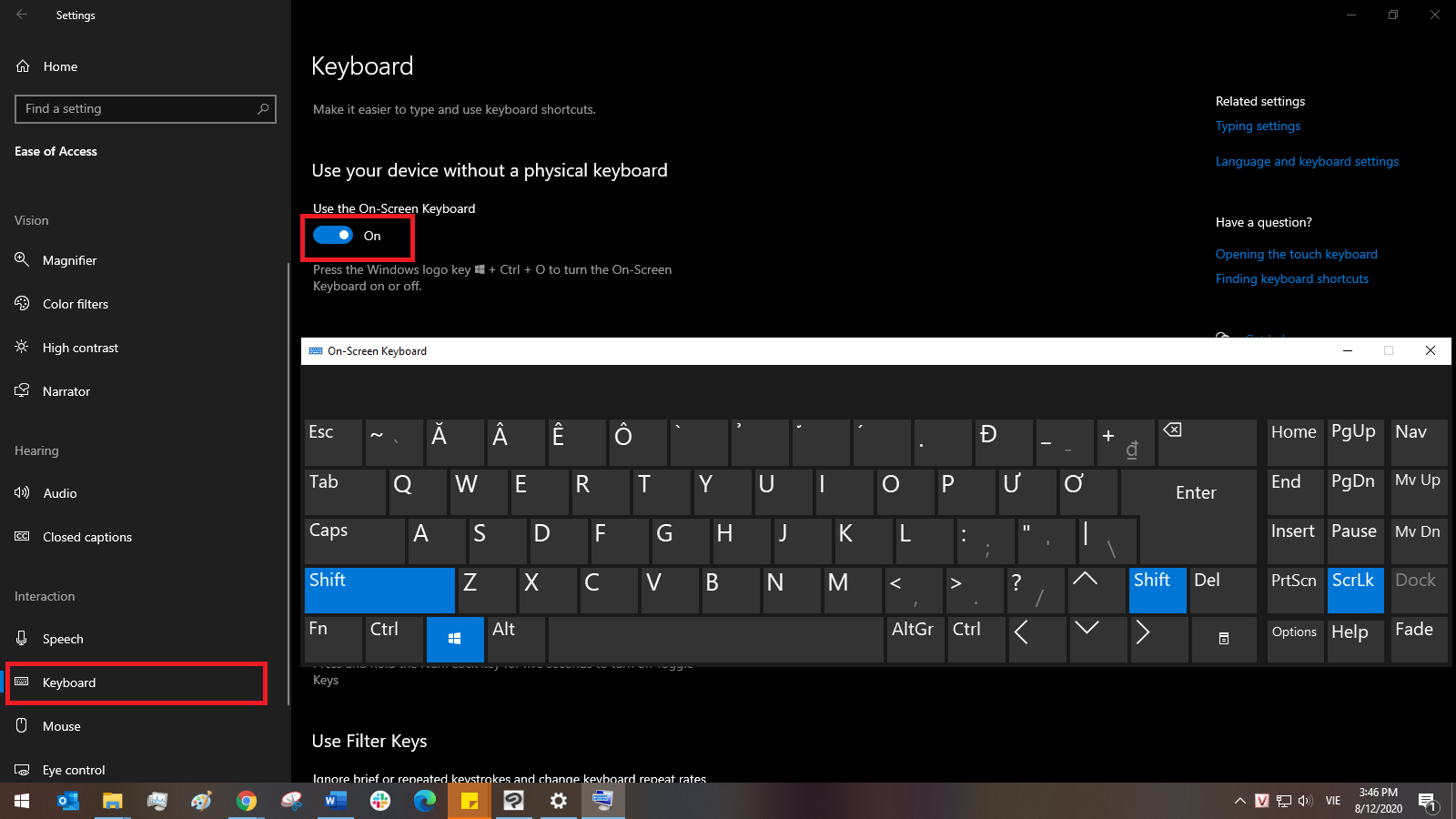Click the Windows logo key on On-Screen Keyboard
This screenshot has height=819, width=1456.
(455, 640)
